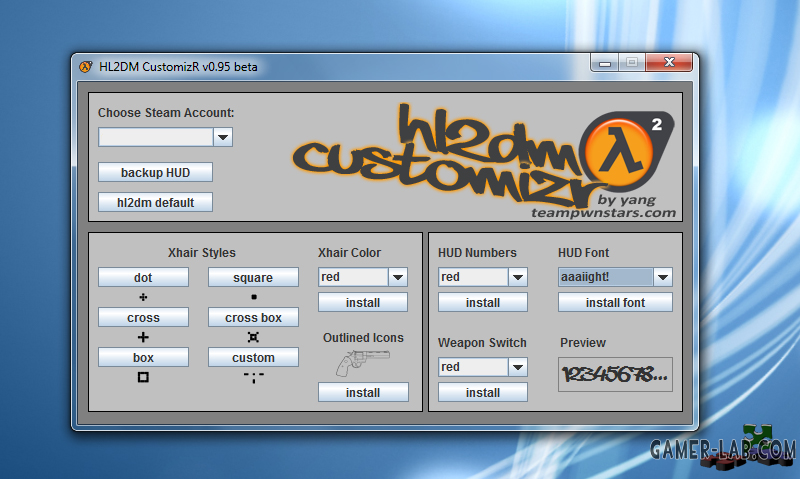Click the font Preview box
The width and height of the screenshot is (800, 479).
tap(615, 375)
